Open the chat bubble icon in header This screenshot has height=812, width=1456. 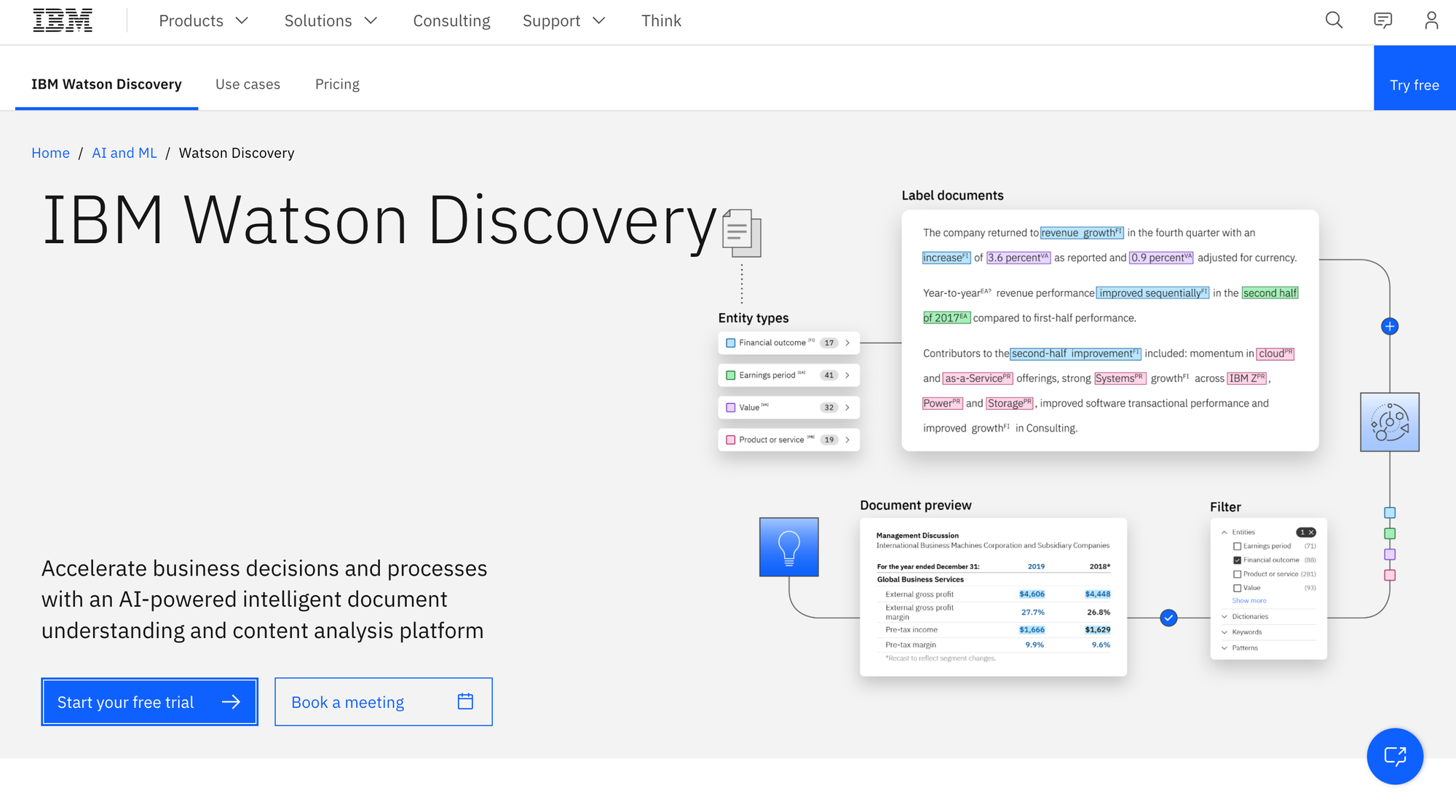coord(1382,20)
